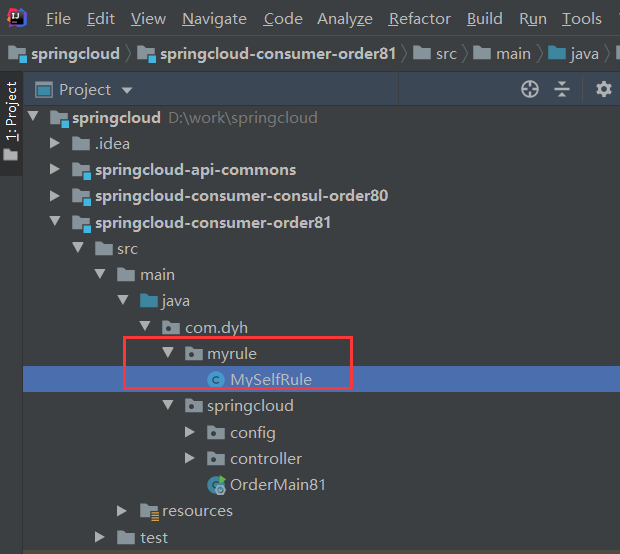Click the D:\work\springcloud path text
The width and height of the screenshot is (620, 554).
click(243, 118)
